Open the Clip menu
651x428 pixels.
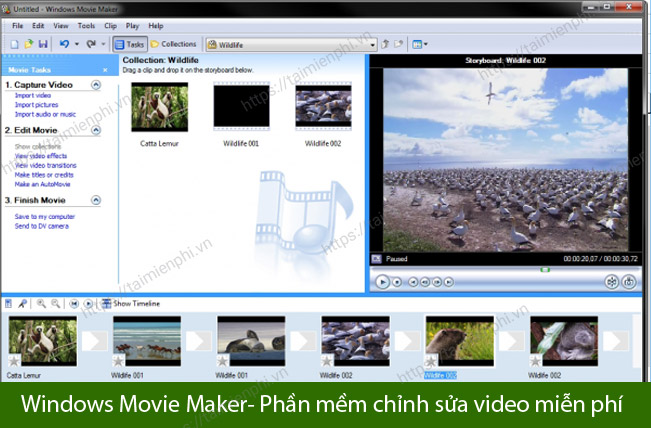(110, 24)
